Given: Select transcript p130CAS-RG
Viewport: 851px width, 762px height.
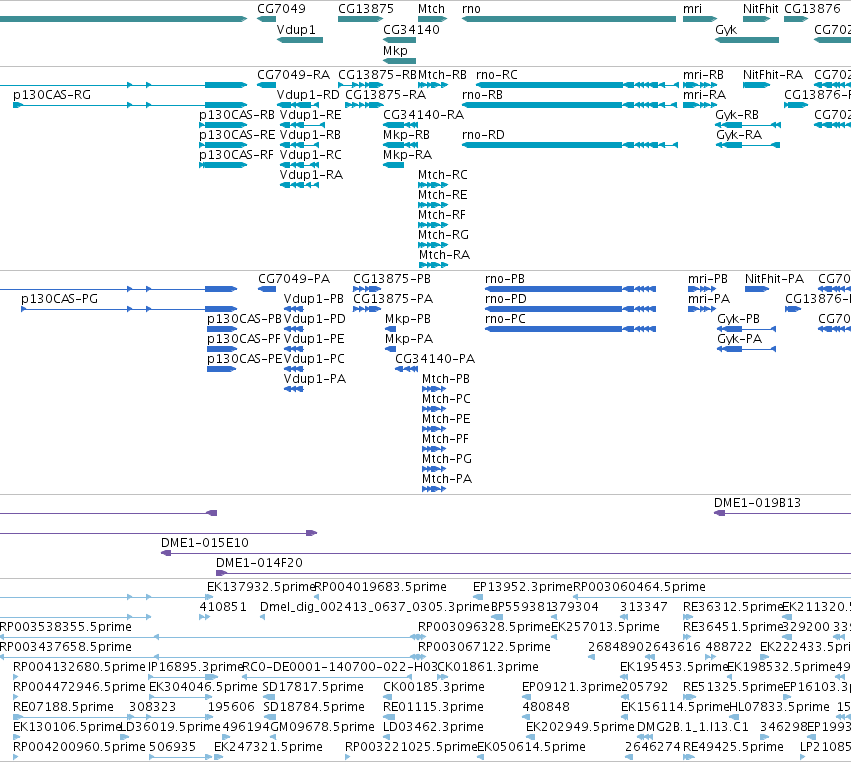Looking at the screenshot, I should point(52,95).
